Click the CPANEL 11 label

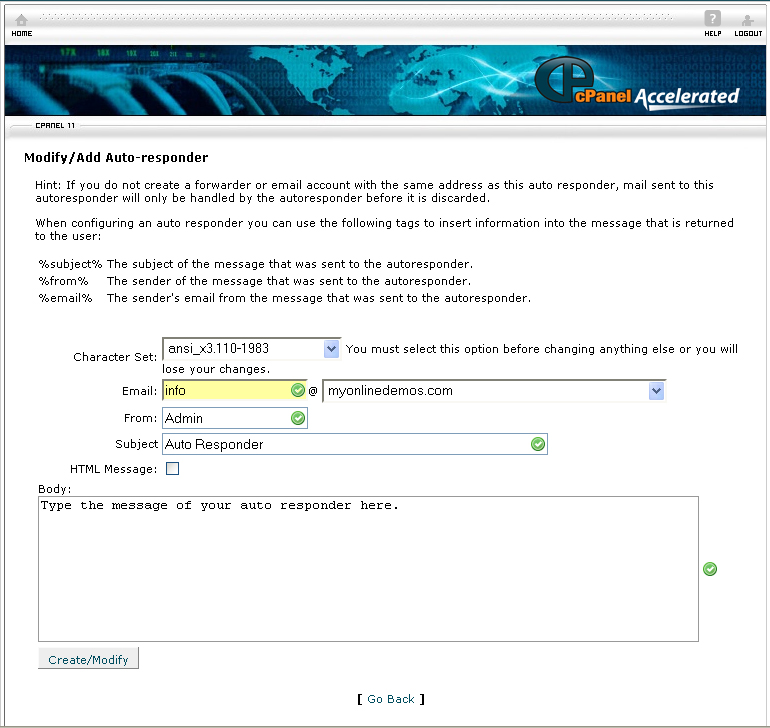pyautogui.click(x=55, y=126)
